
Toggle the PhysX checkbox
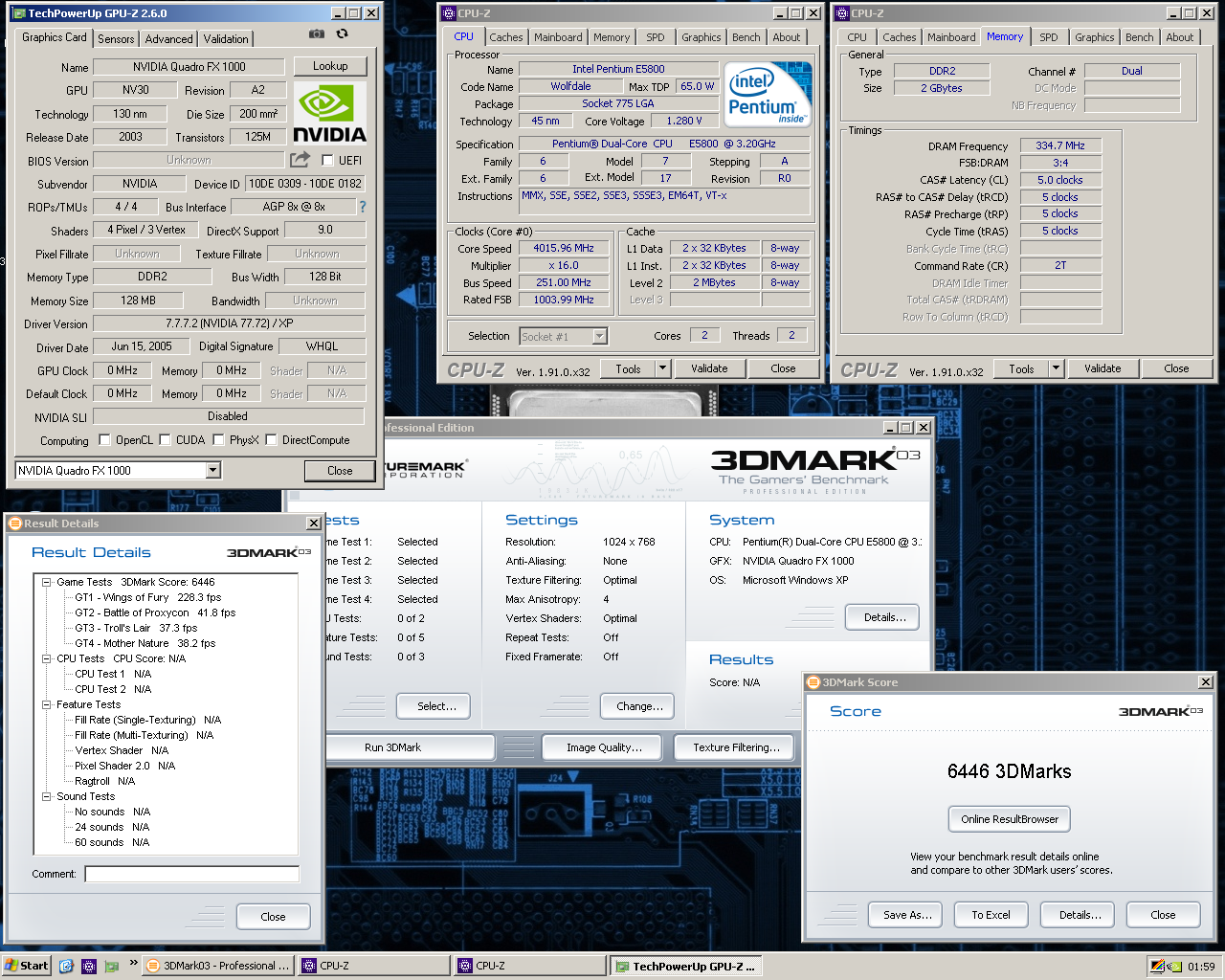pyautogui.click(x=219, y=440)
